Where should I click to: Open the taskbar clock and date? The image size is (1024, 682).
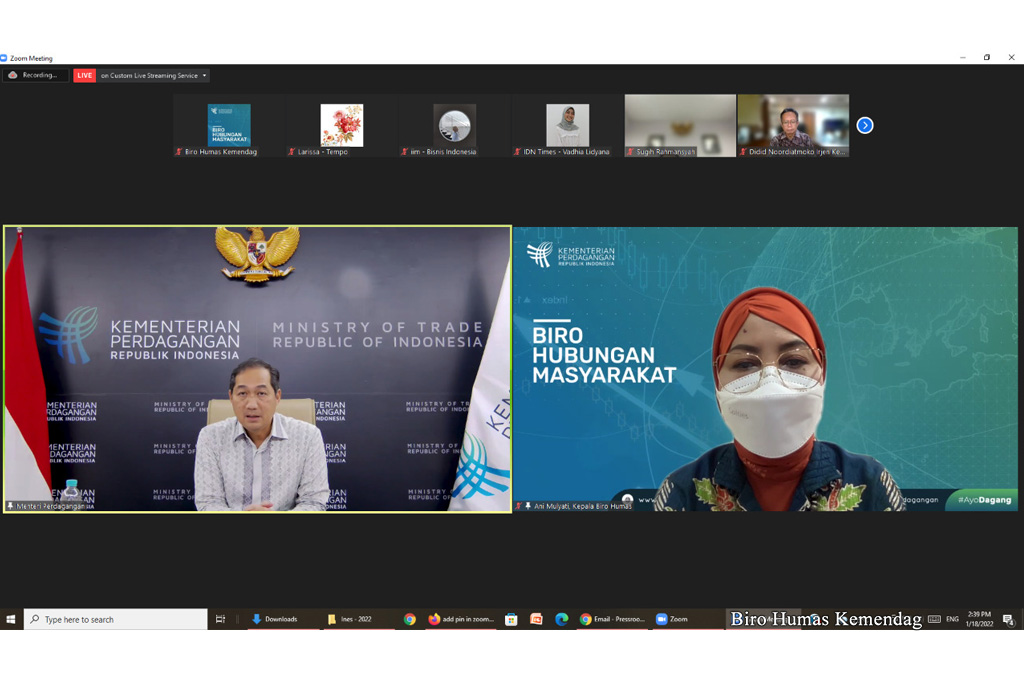[x=980, y=619]
